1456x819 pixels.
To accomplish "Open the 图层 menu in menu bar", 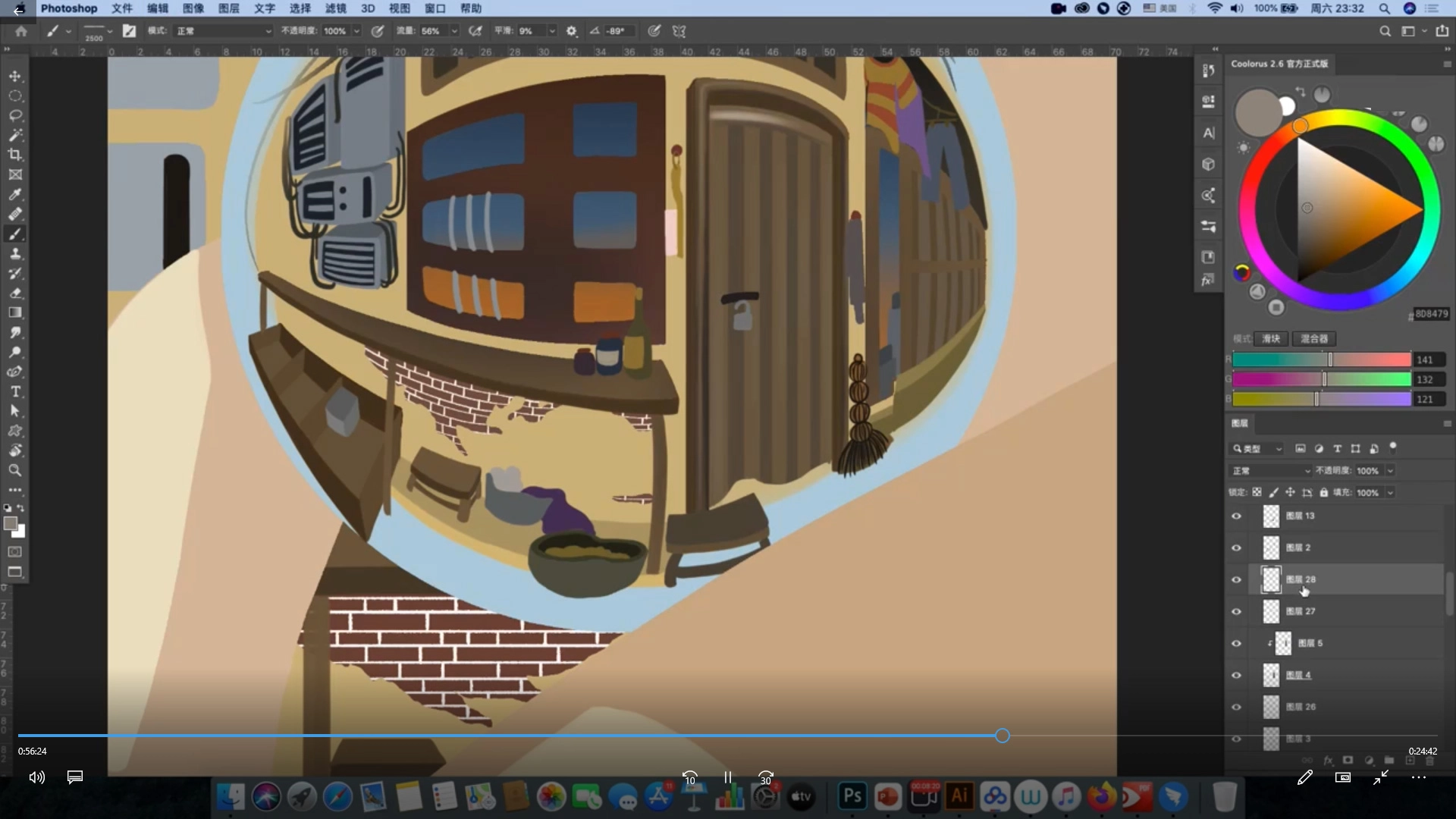I will (x=228, y=8).
